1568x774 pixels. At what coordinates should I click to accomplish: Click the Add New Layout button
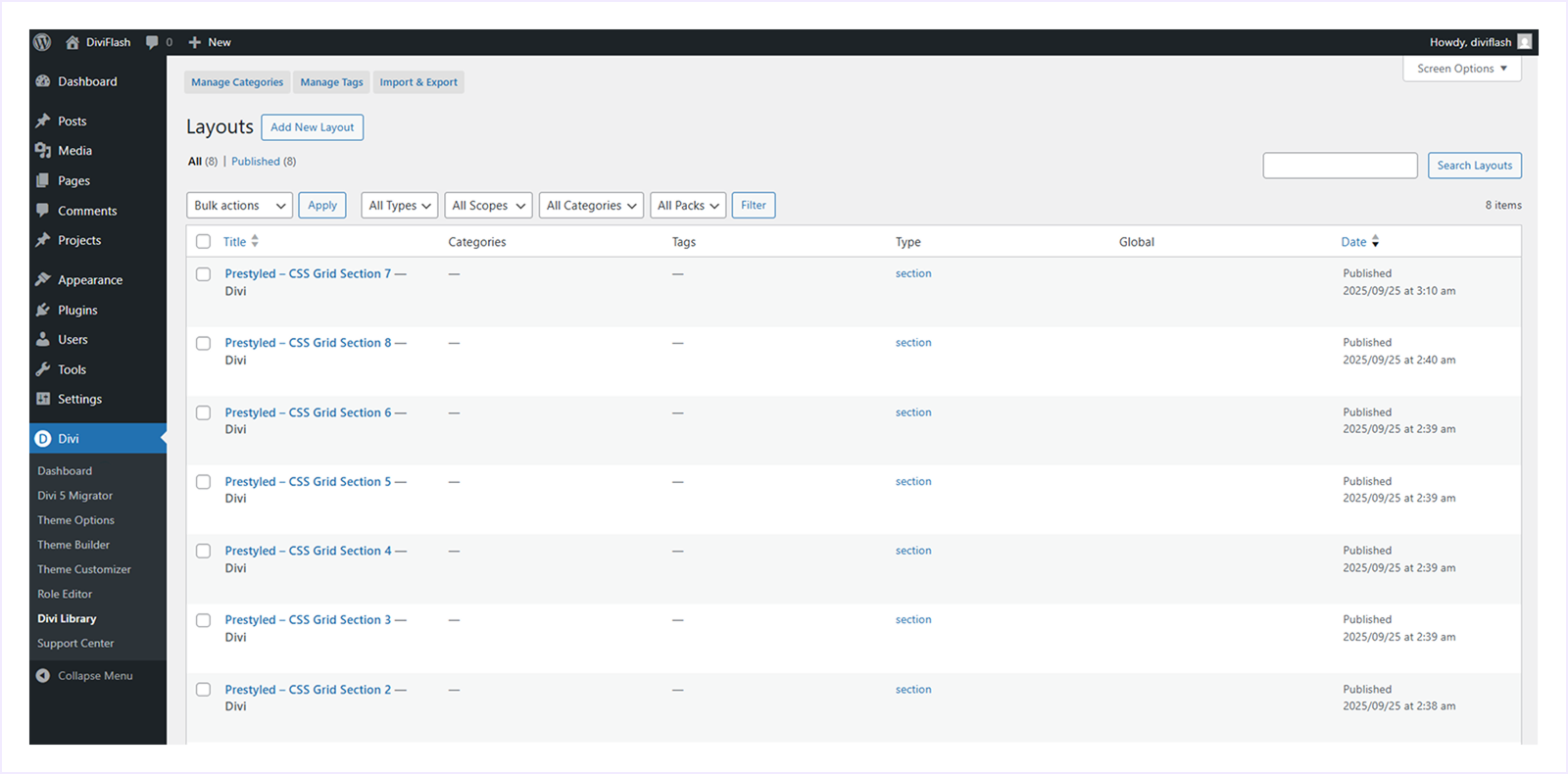[x=312, y=127]
